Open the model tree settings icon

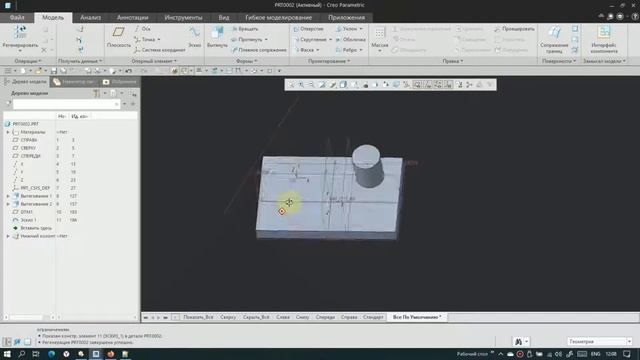point(96,93)
